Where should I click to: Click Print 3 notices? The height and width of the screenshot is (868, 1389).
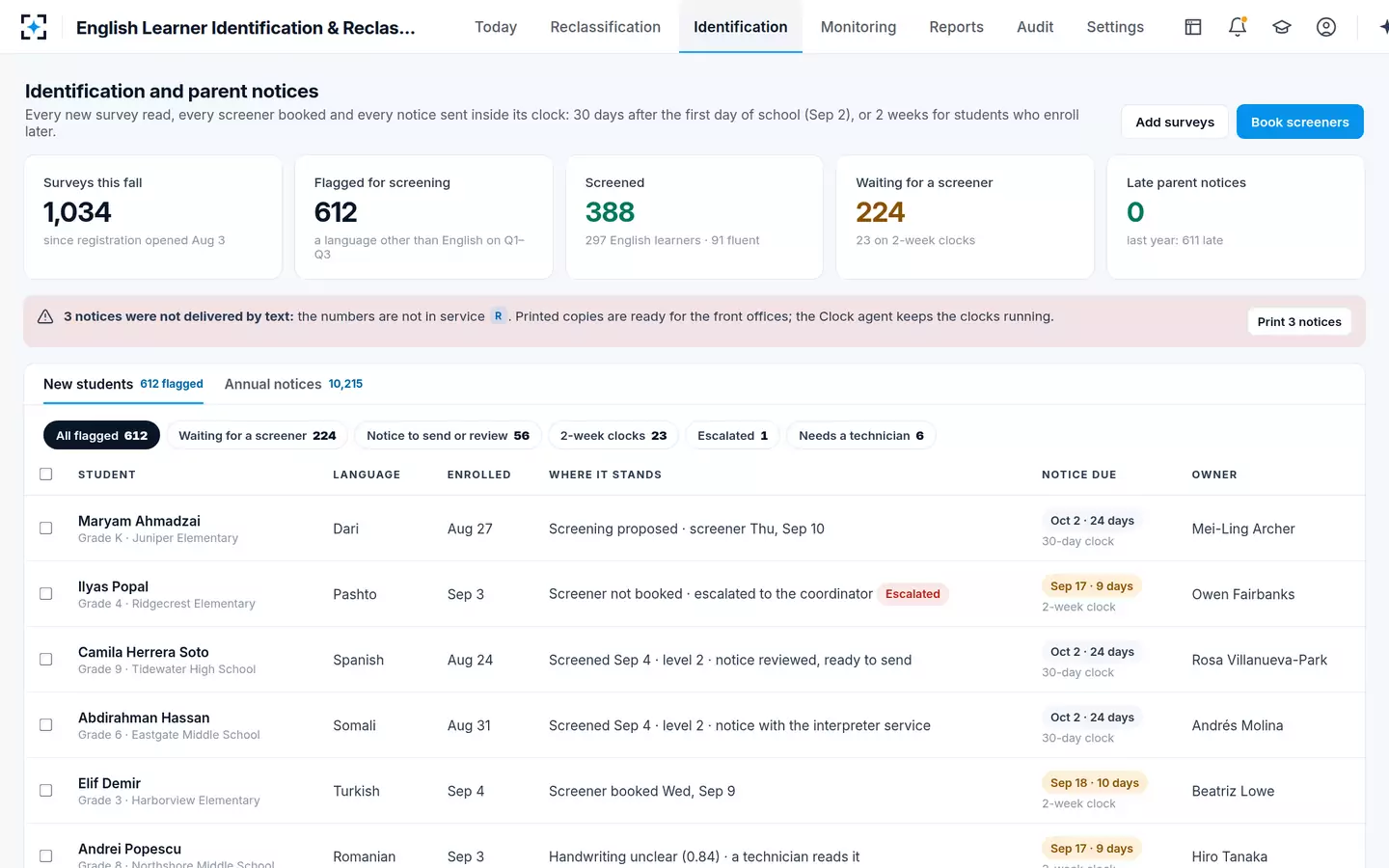(x=1299, y=322)
